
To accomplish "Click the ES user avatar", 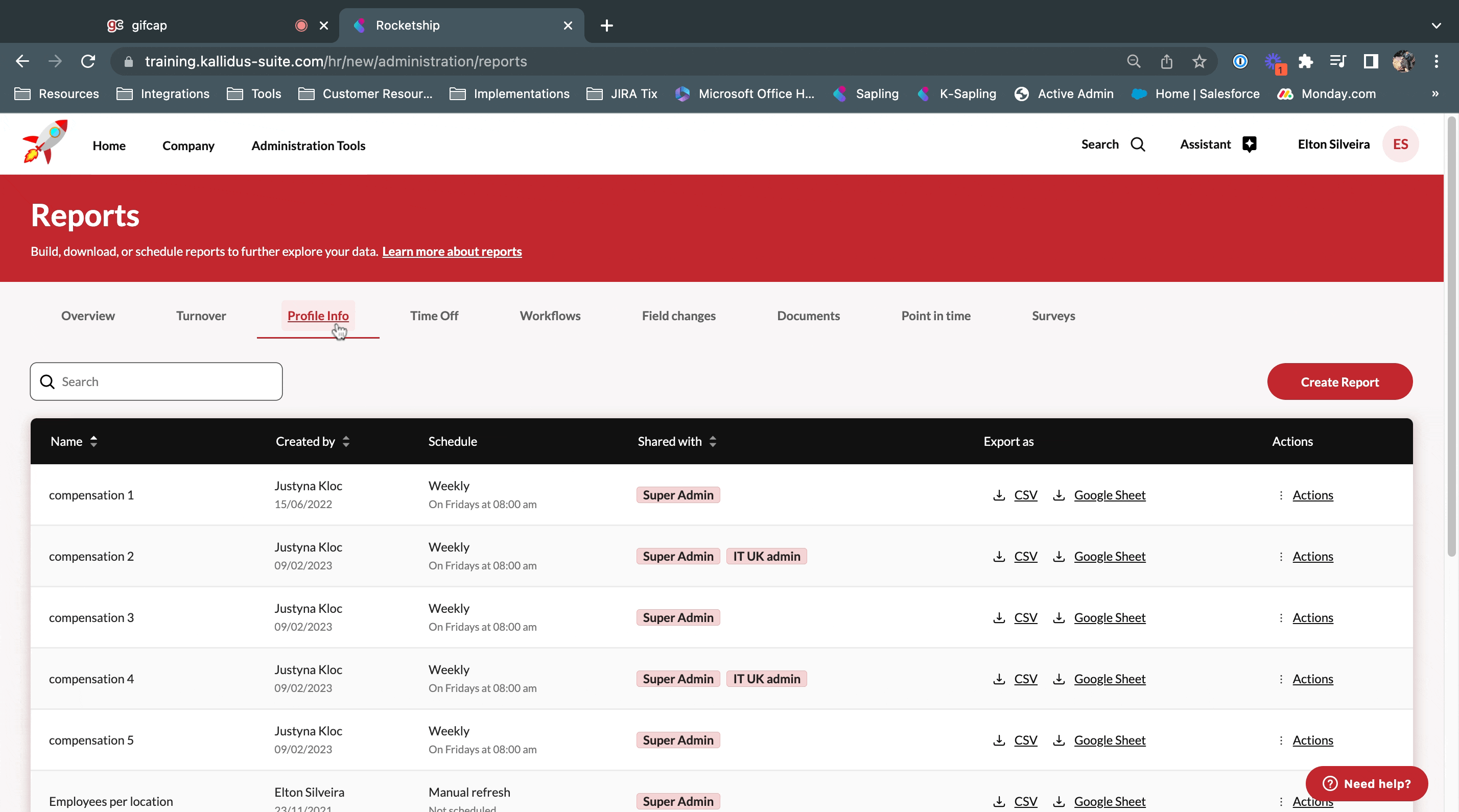I will point(1400,145).
